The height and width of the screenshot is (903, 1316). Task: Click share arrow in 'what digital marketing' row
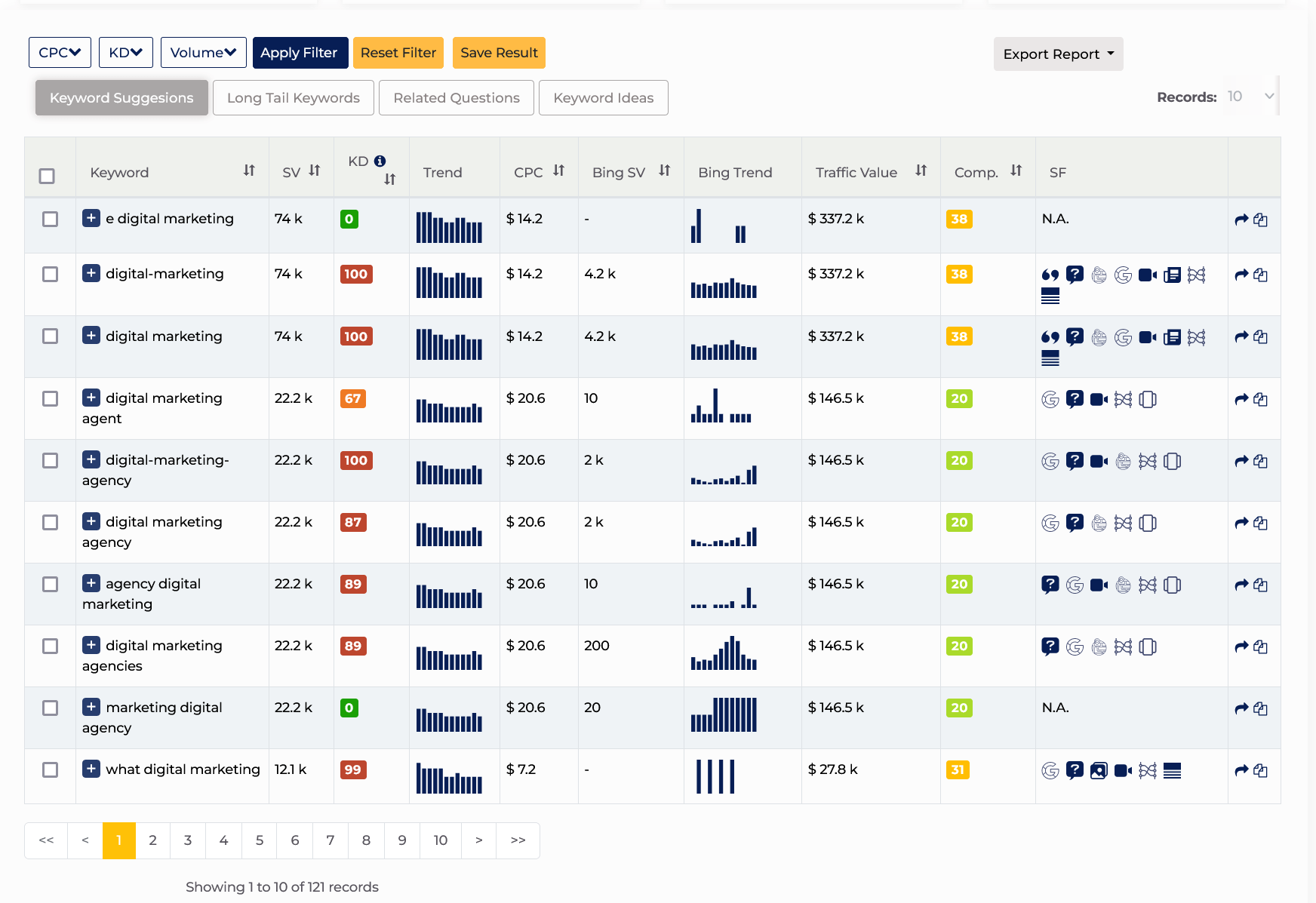(1241, 770)
